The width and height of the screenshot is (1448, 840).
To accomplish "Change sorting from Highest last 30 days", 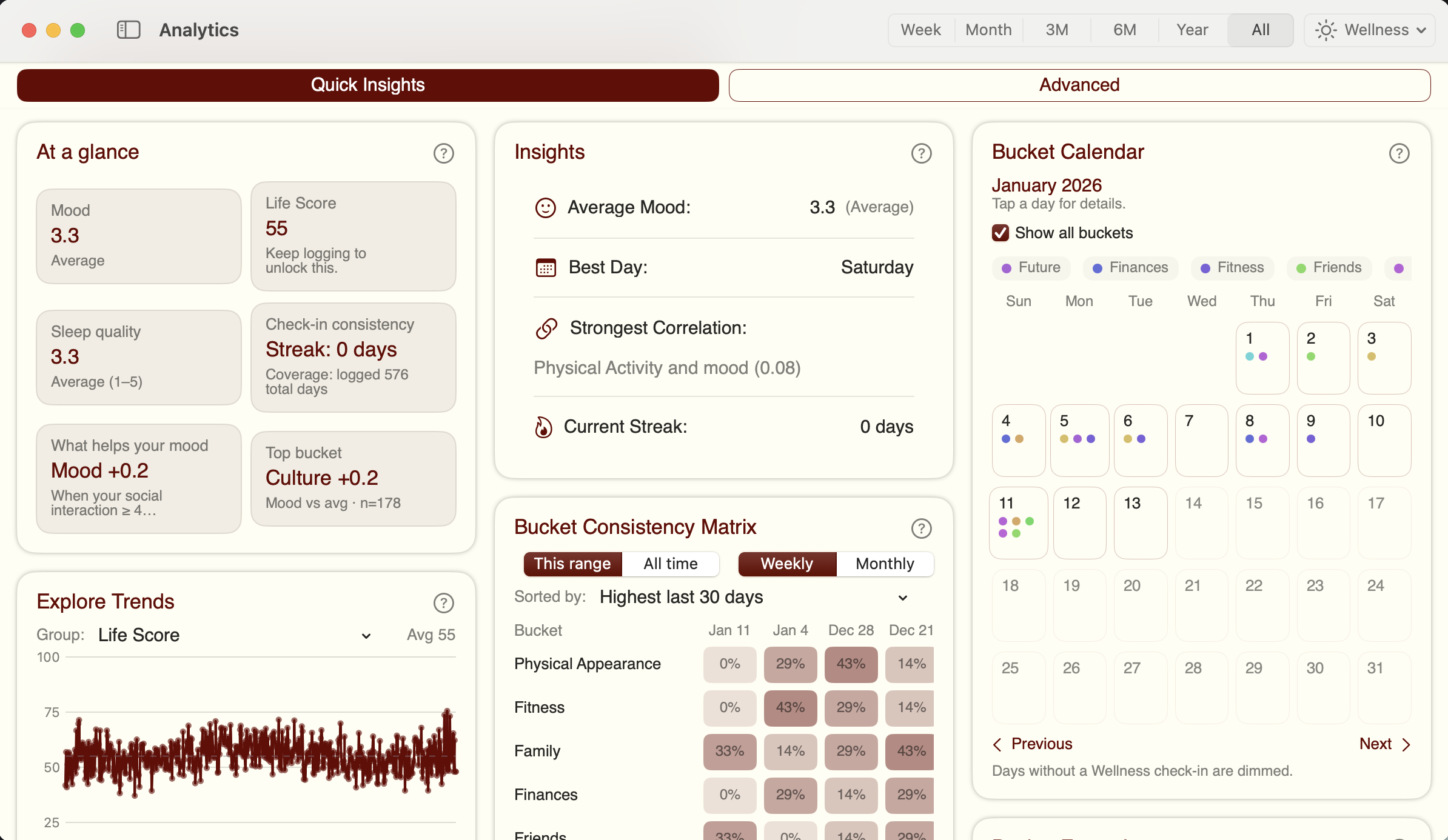I will point(752,597).
